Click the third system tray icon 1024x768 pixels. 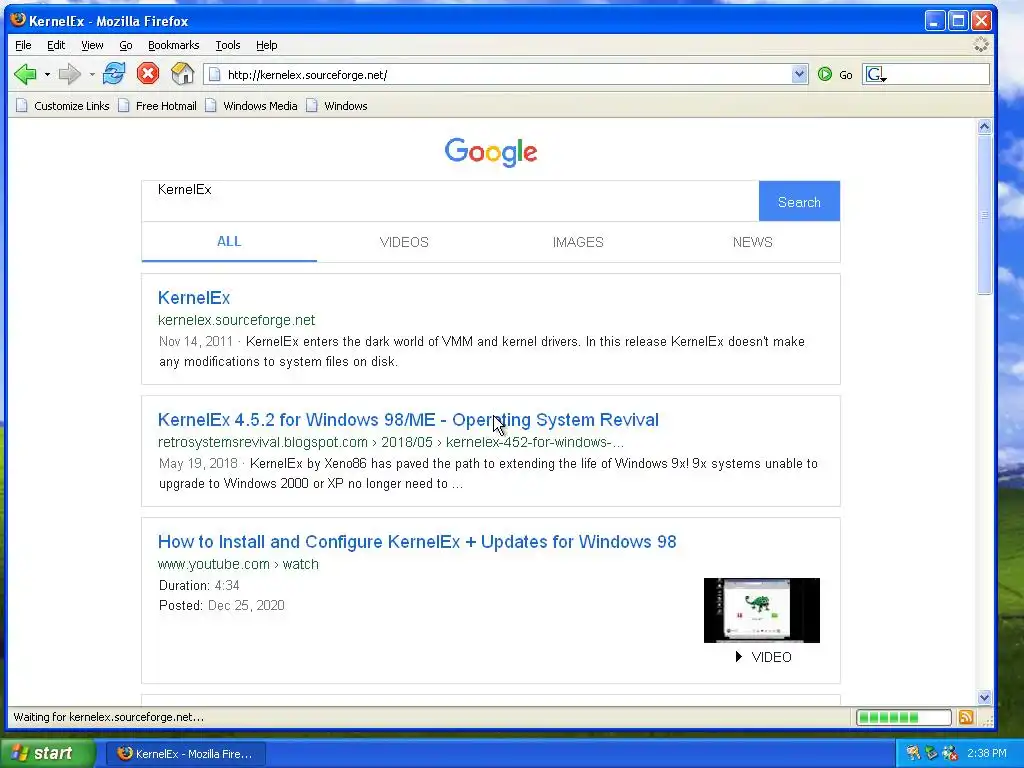coord(950,754)
